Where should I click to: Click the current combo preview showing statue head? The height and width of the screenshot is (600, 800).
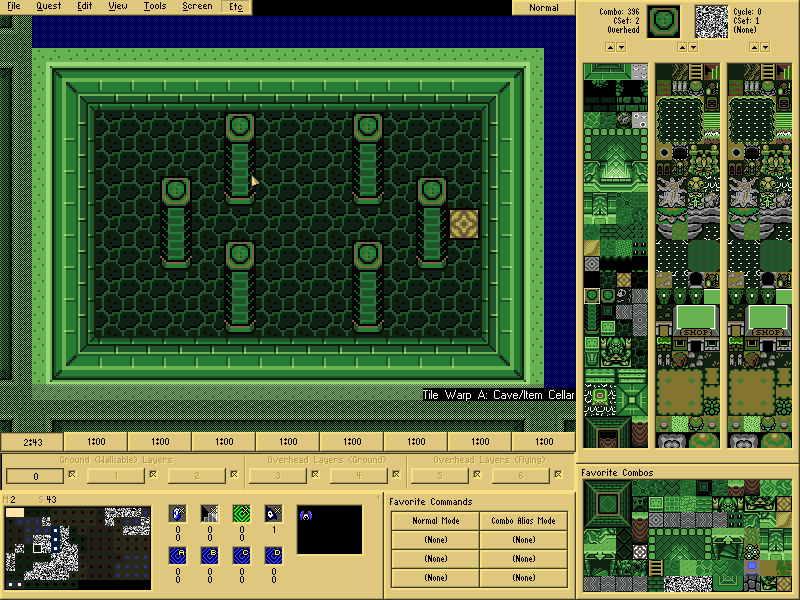663,22
